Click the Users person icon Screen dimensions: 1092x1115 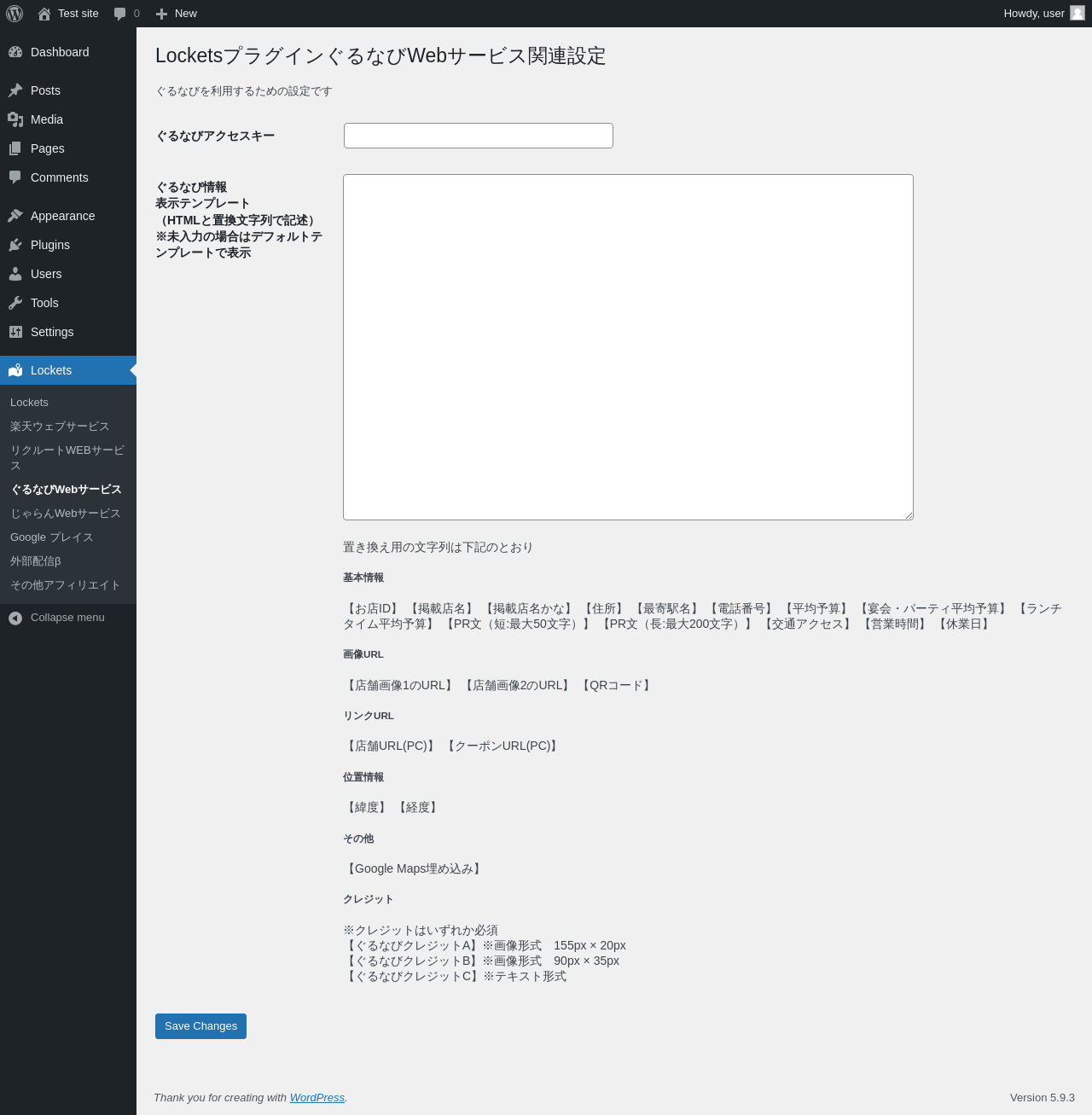15,274
